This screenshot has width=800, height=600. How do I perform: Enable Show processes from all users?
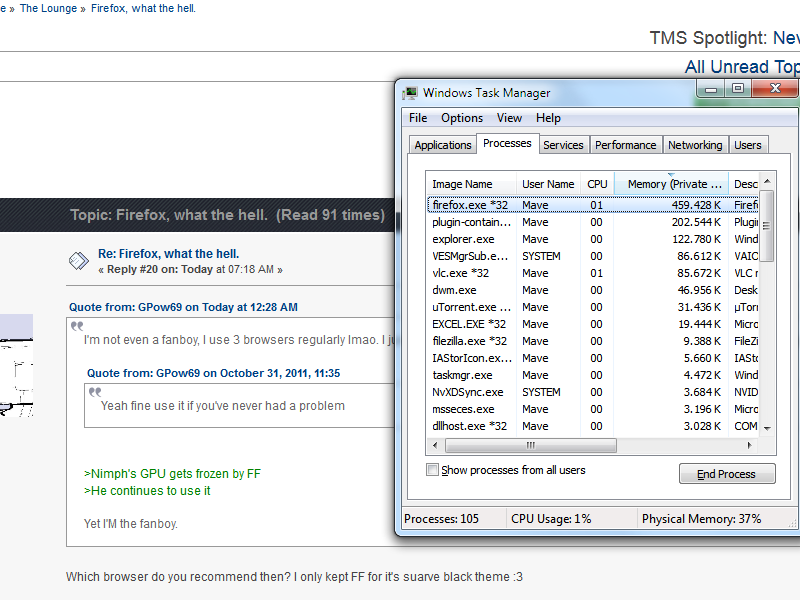(432, 469)
